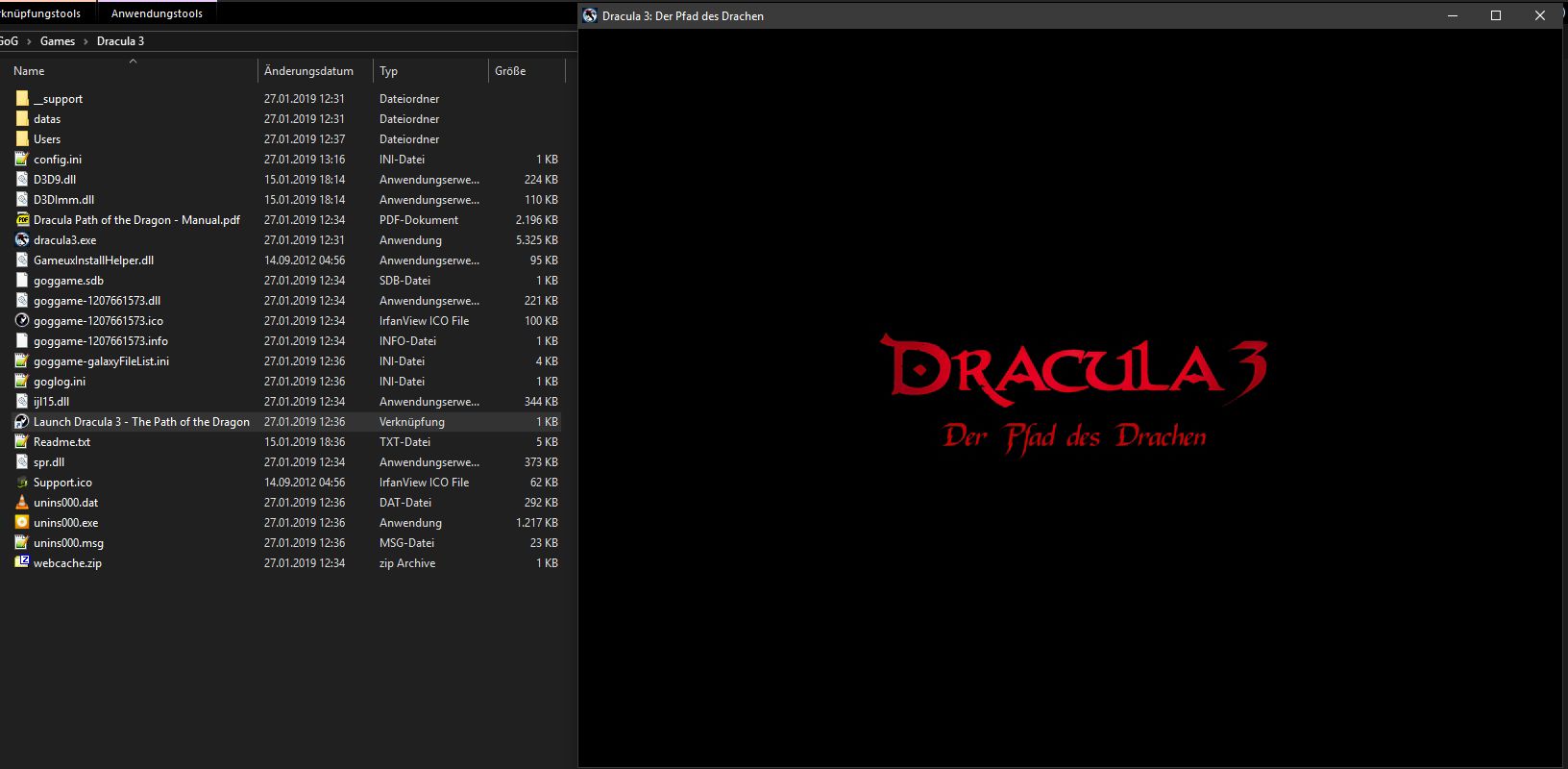
Task: Click the goggame-galaxyFileList.ini file icon
Action: [22, 361]
